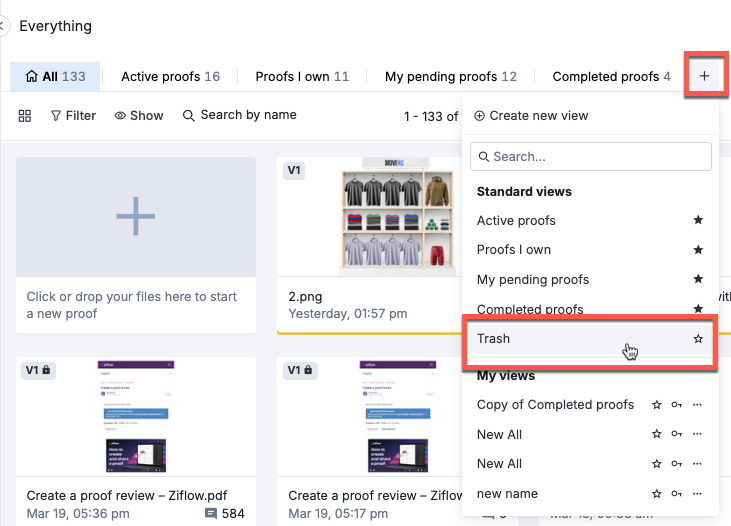731x526 pixels.
Task: Favorite the Trash view star
Action: tap(698, 339)
